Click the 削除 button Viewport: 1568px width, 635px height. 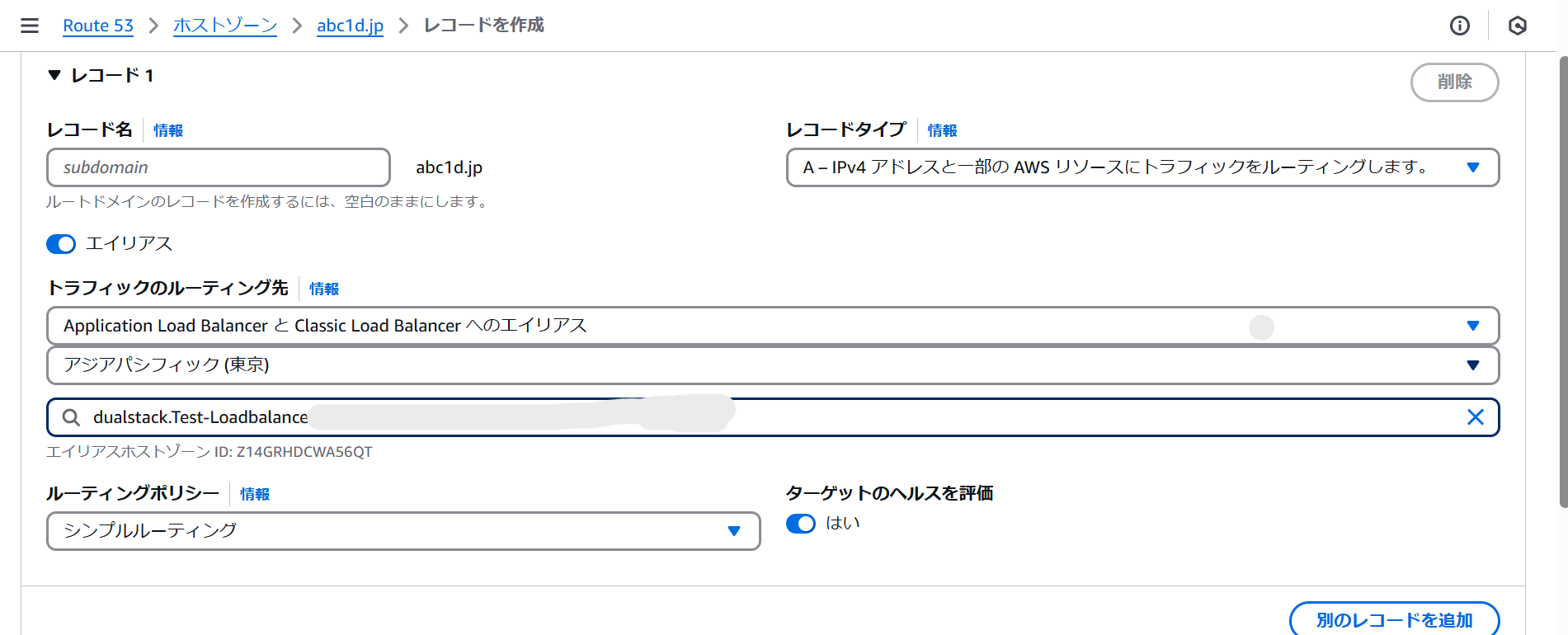[x=1454, y=82]
